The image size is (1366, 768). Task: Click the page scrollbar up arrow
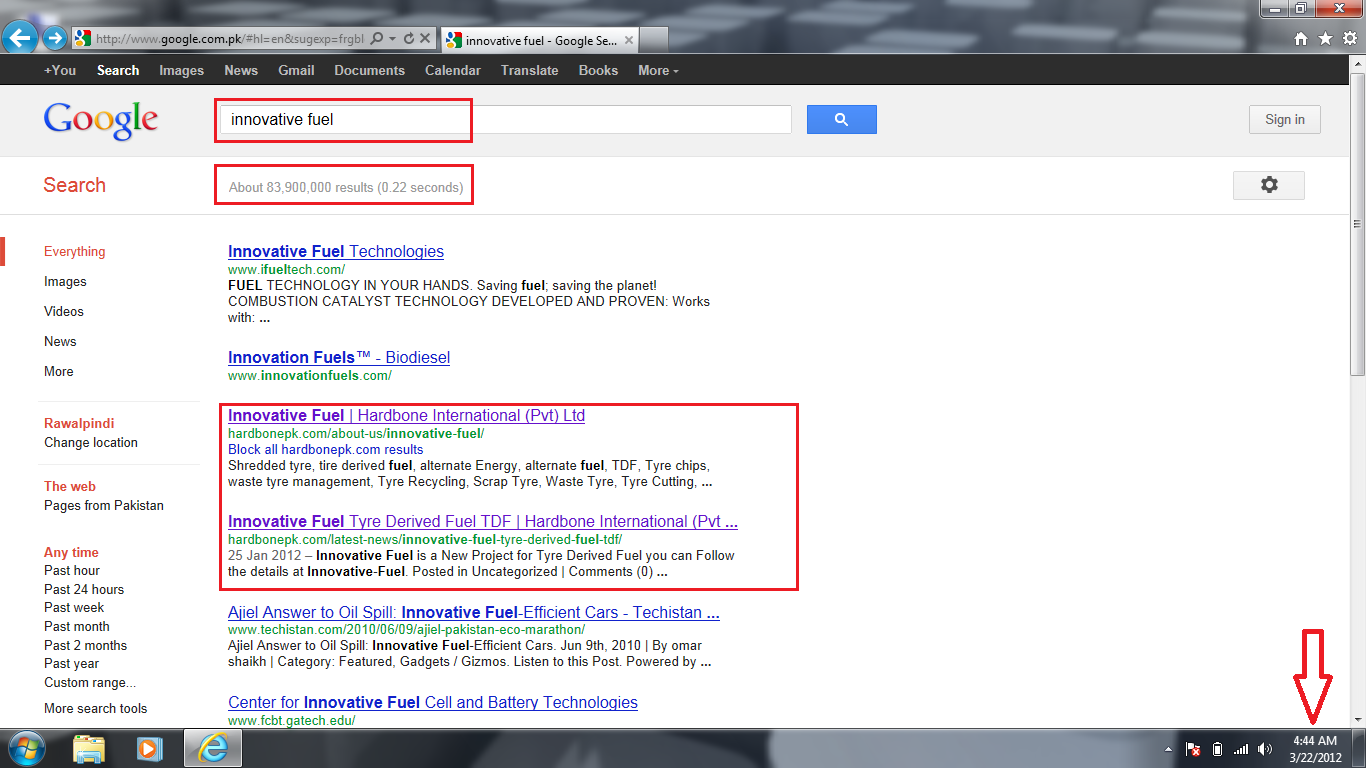pyautogui.click(x=1357, y=64)
